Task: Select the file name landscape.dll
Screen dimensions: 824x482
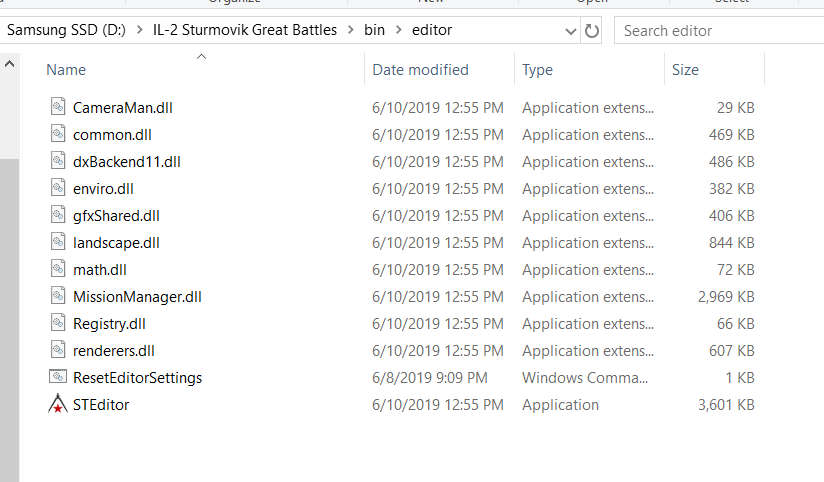Action: coord(116,243)
